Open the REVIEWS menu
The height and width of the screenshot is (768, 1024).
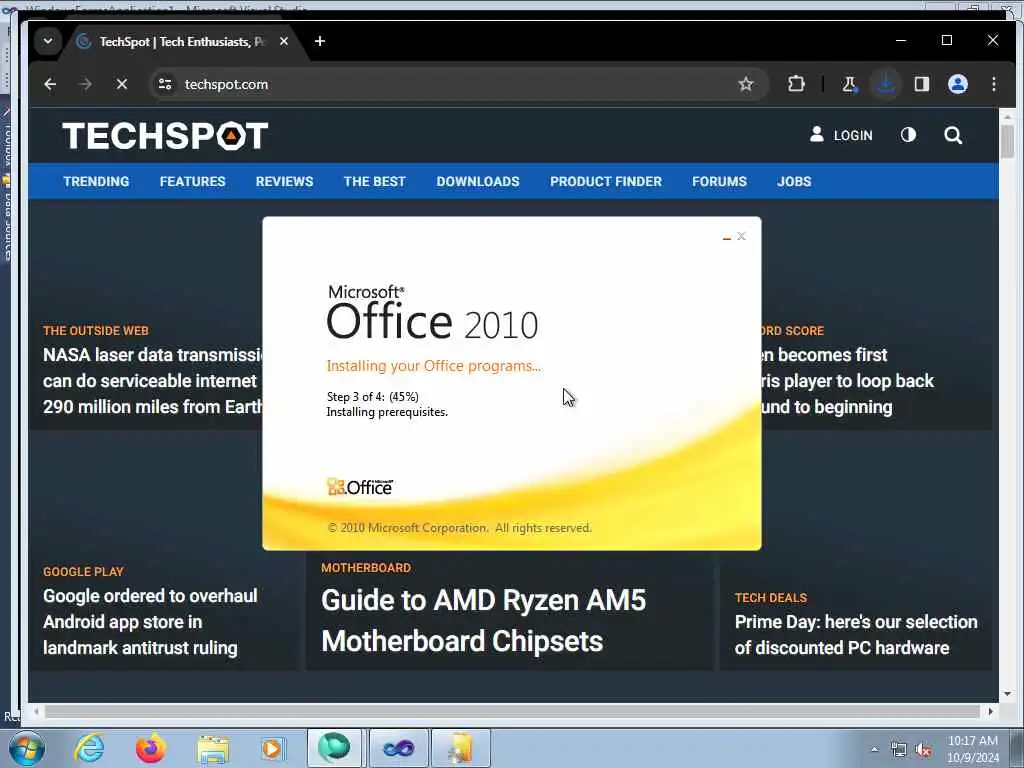point(284,182)
